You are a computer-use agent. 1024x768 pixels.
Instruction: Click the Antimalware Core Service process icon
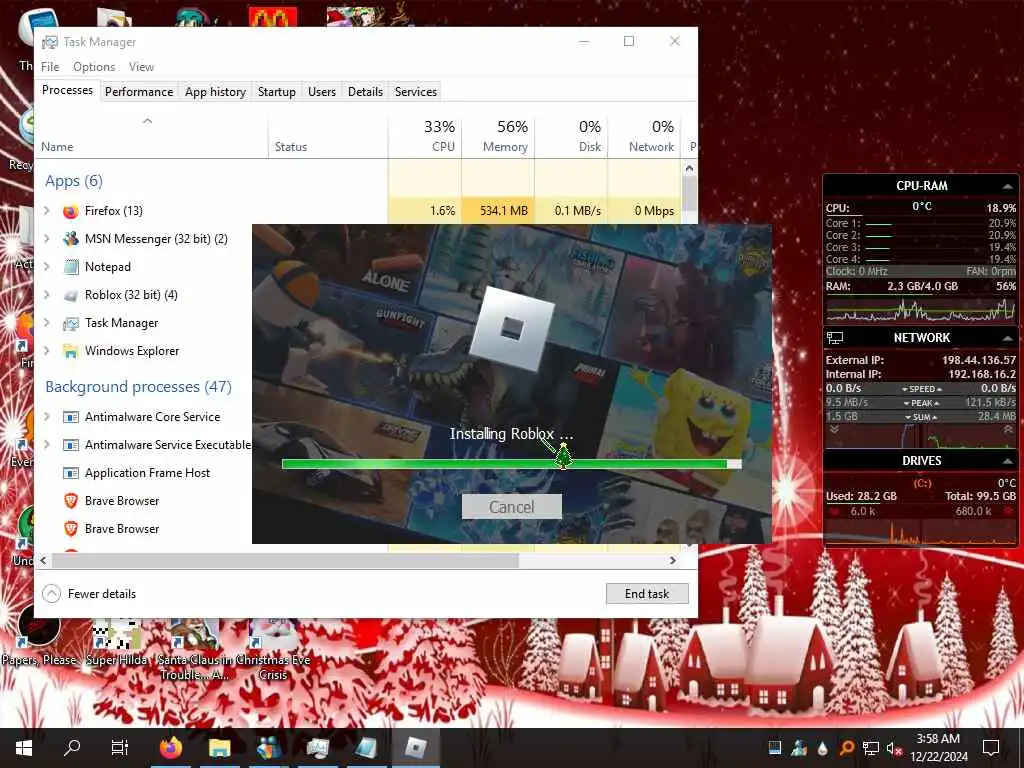71,417
